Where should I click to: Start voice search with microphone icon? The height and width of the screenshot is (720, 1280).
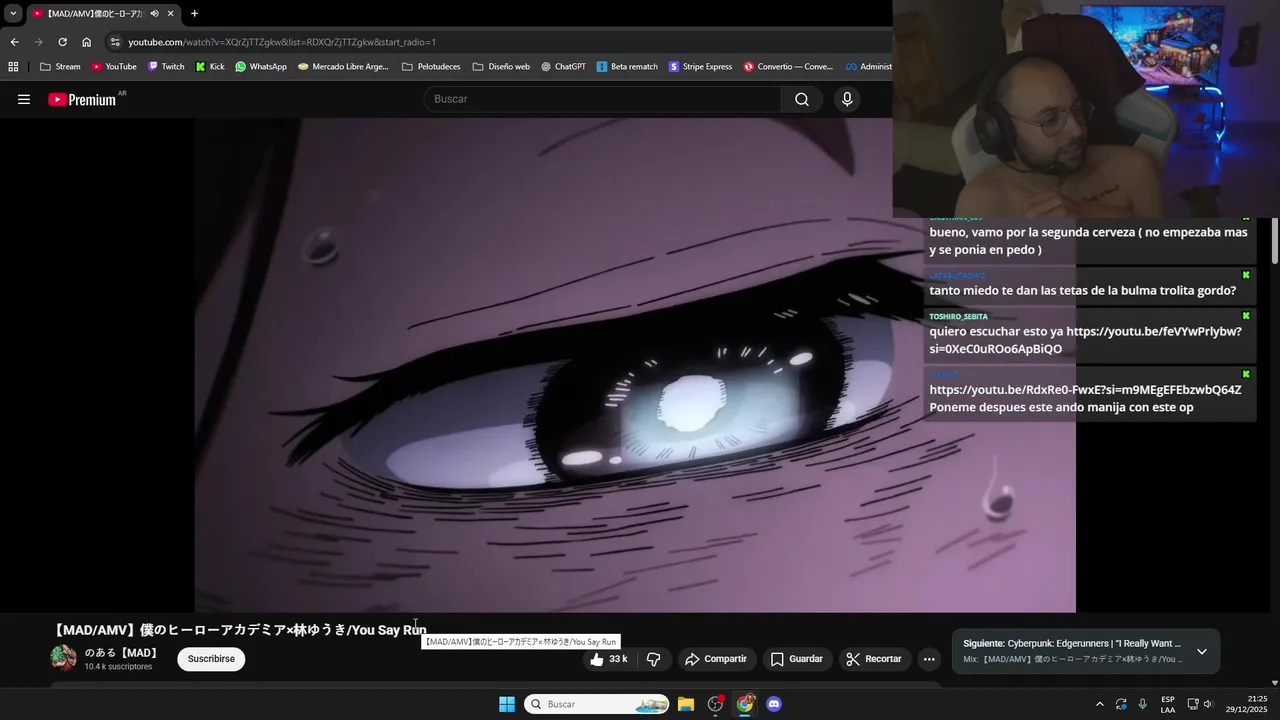tap(847, 99)
